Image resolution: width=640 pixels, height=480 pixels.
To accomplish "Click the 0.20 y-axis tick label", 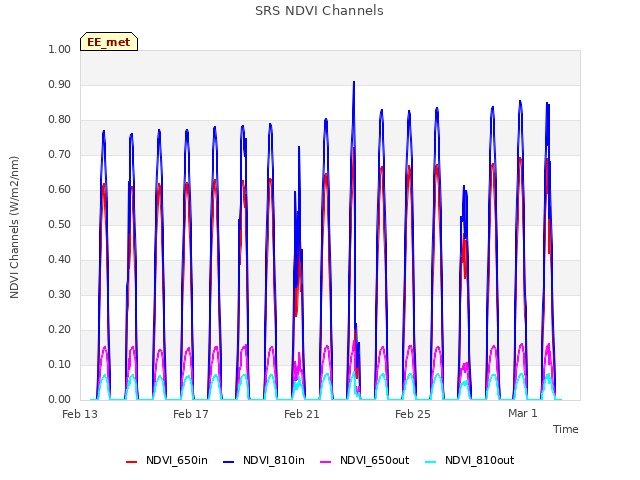I will (60, 329).
